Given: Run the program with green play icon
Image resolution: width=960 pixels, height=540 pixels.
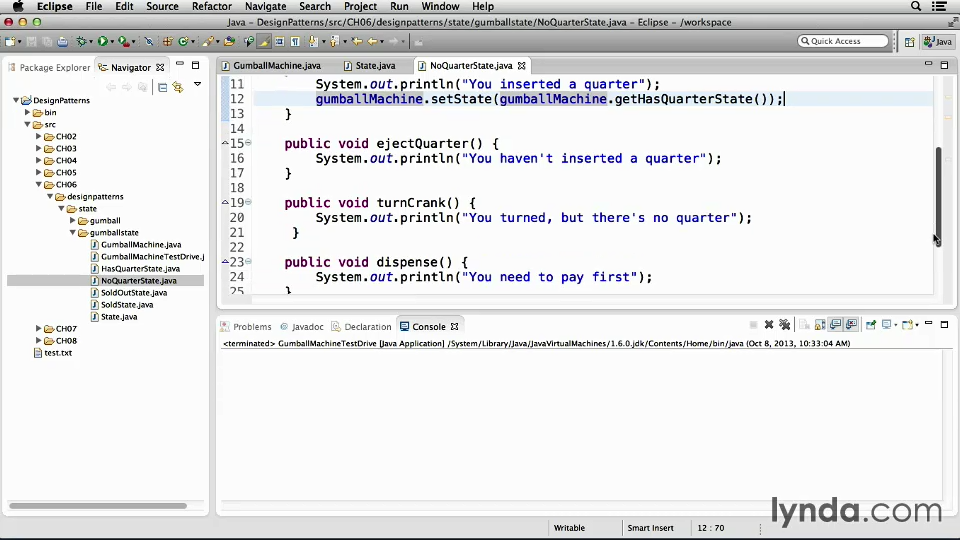Looking at the screenshot, I should (x=102, y=42).
